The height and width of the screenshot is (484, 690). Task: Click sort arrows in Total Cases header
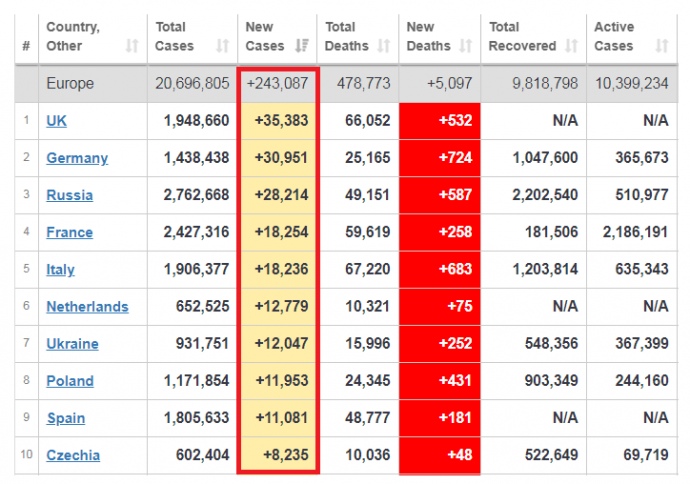[x=222, y=46]
